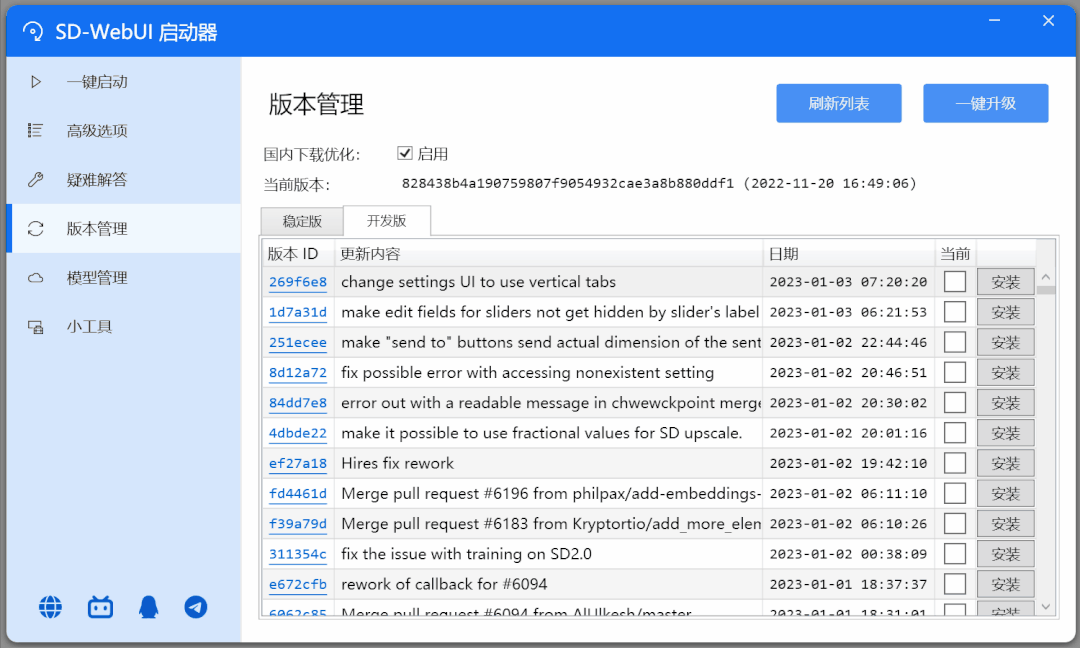The width and height of the screenshot is (1080, 648).
Task: Open the fd4461d commit link
Action: point(297,492)
